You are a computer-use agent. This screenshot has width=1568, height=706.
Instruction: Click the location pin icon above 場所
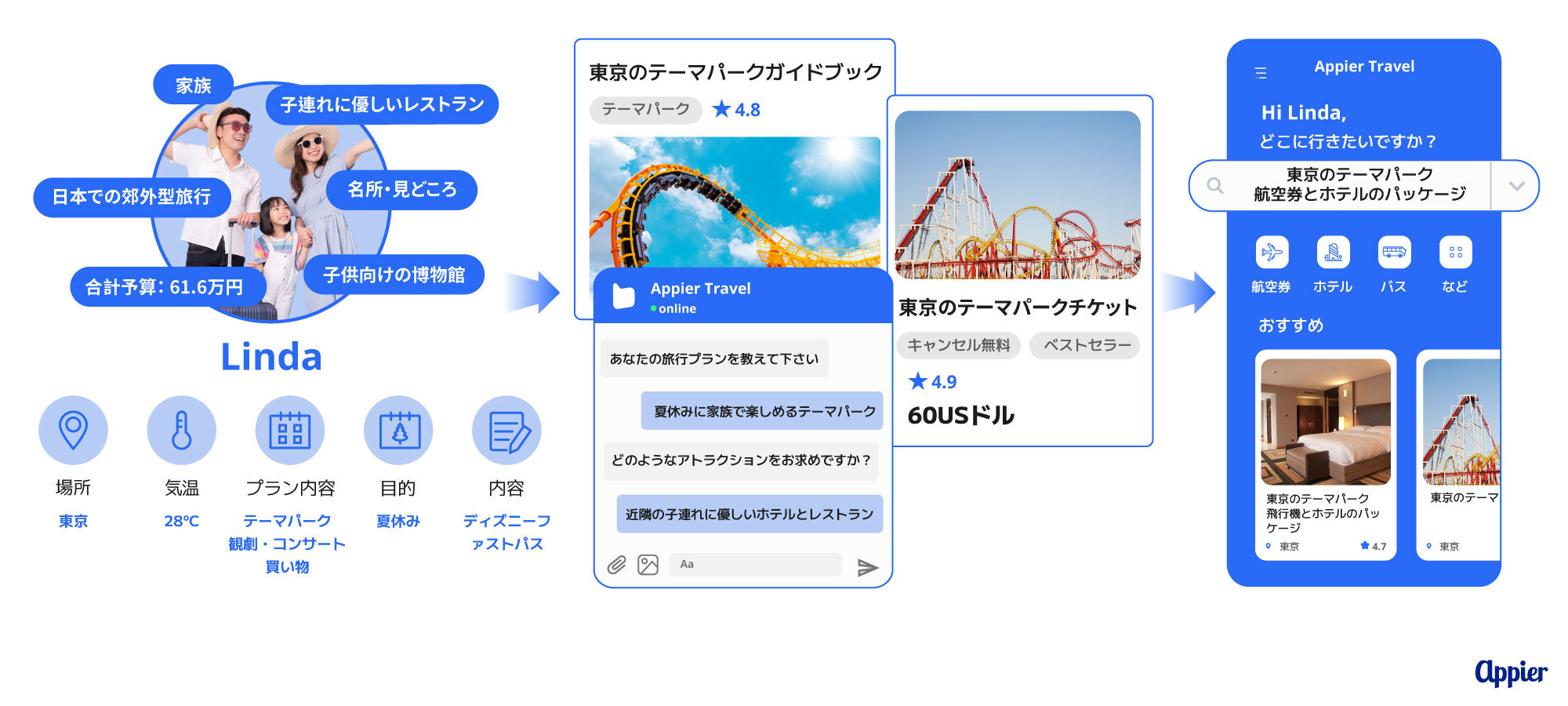coord(73,430)
